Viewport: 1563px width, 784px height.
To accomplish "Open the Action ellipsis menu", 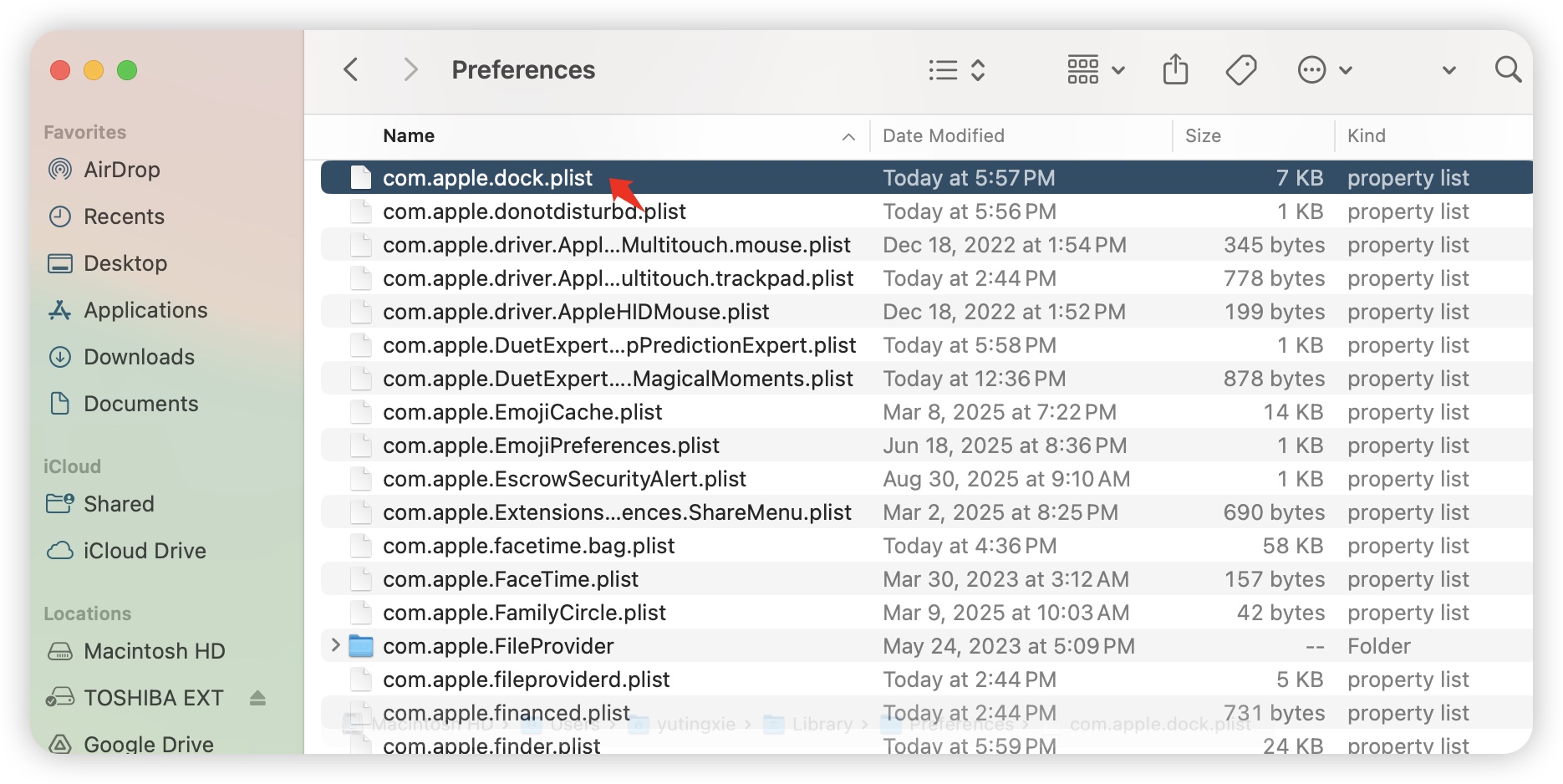I will (x=1325, y=70).
